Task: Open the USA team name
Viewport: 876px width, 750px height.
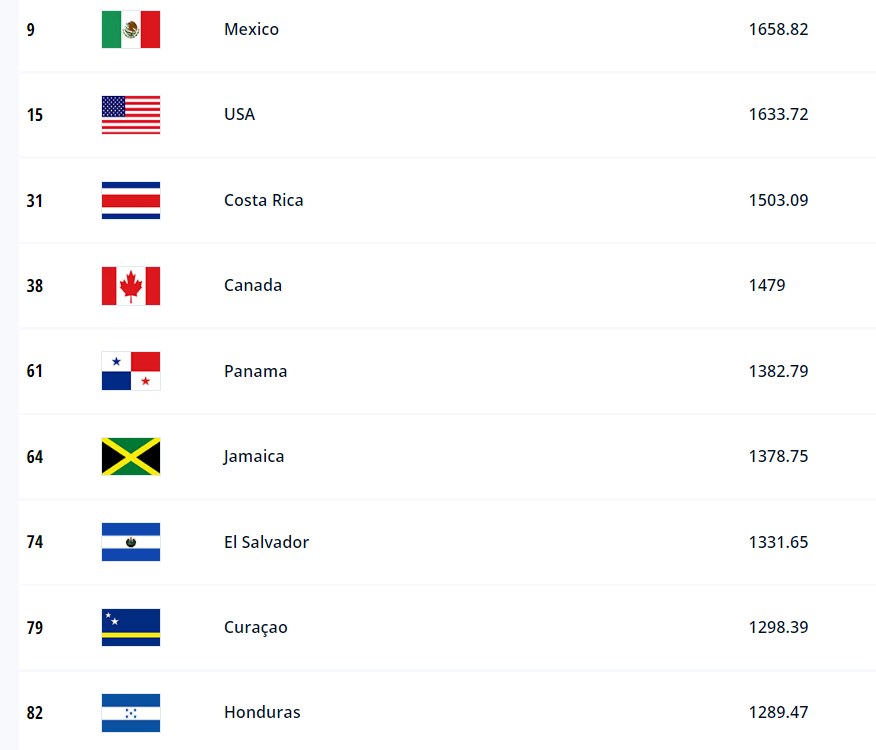Action: pos(239,115)
